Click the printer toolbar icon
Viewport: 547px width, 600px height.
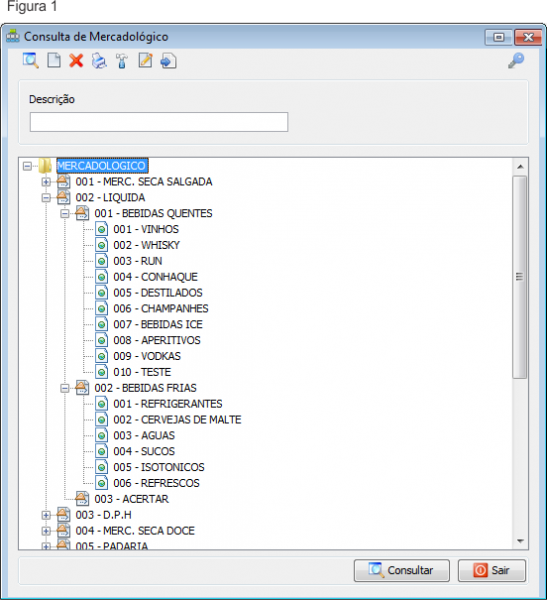pos(99,61)
